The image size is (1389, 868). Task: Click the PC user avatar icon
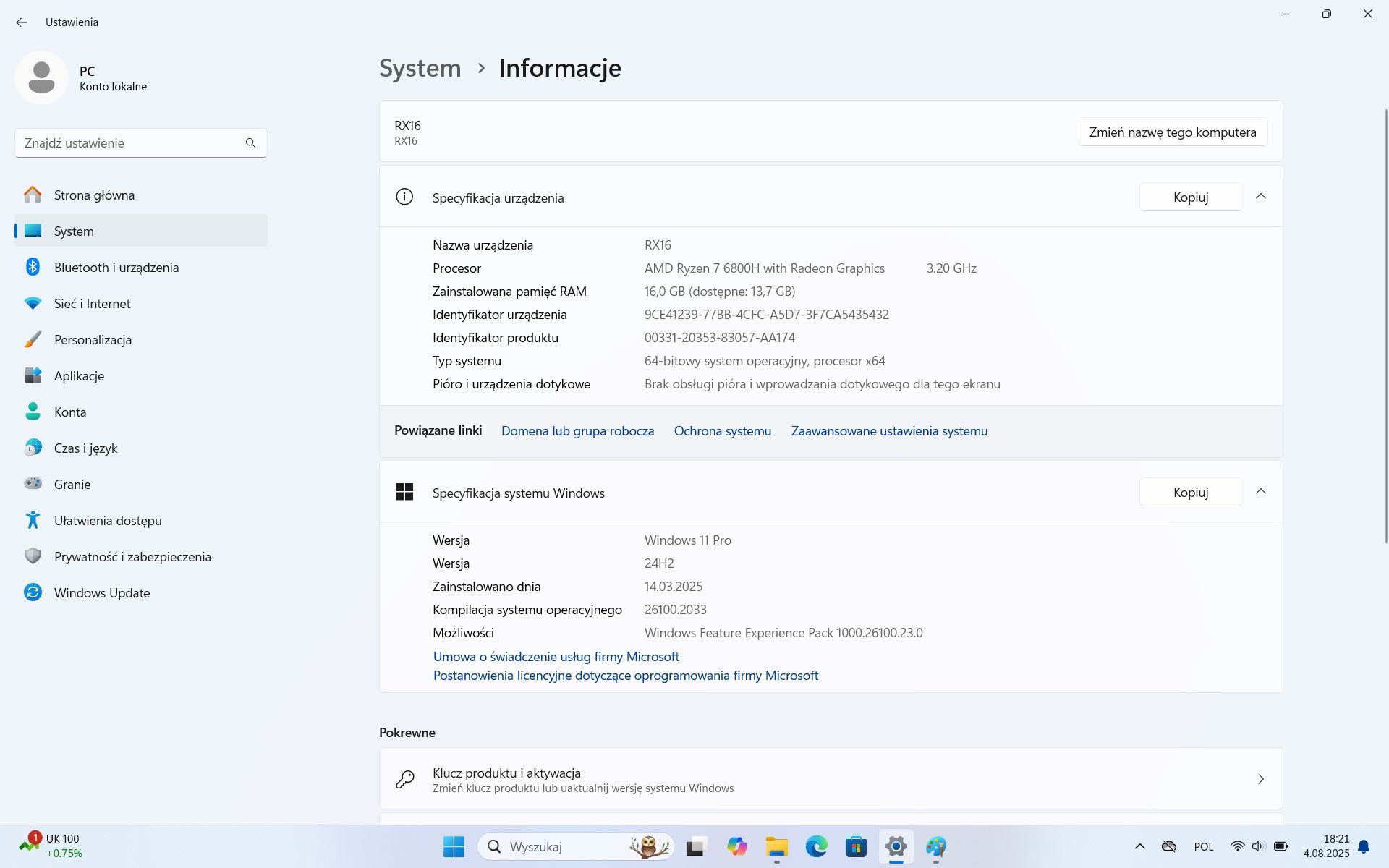point(41,77)
